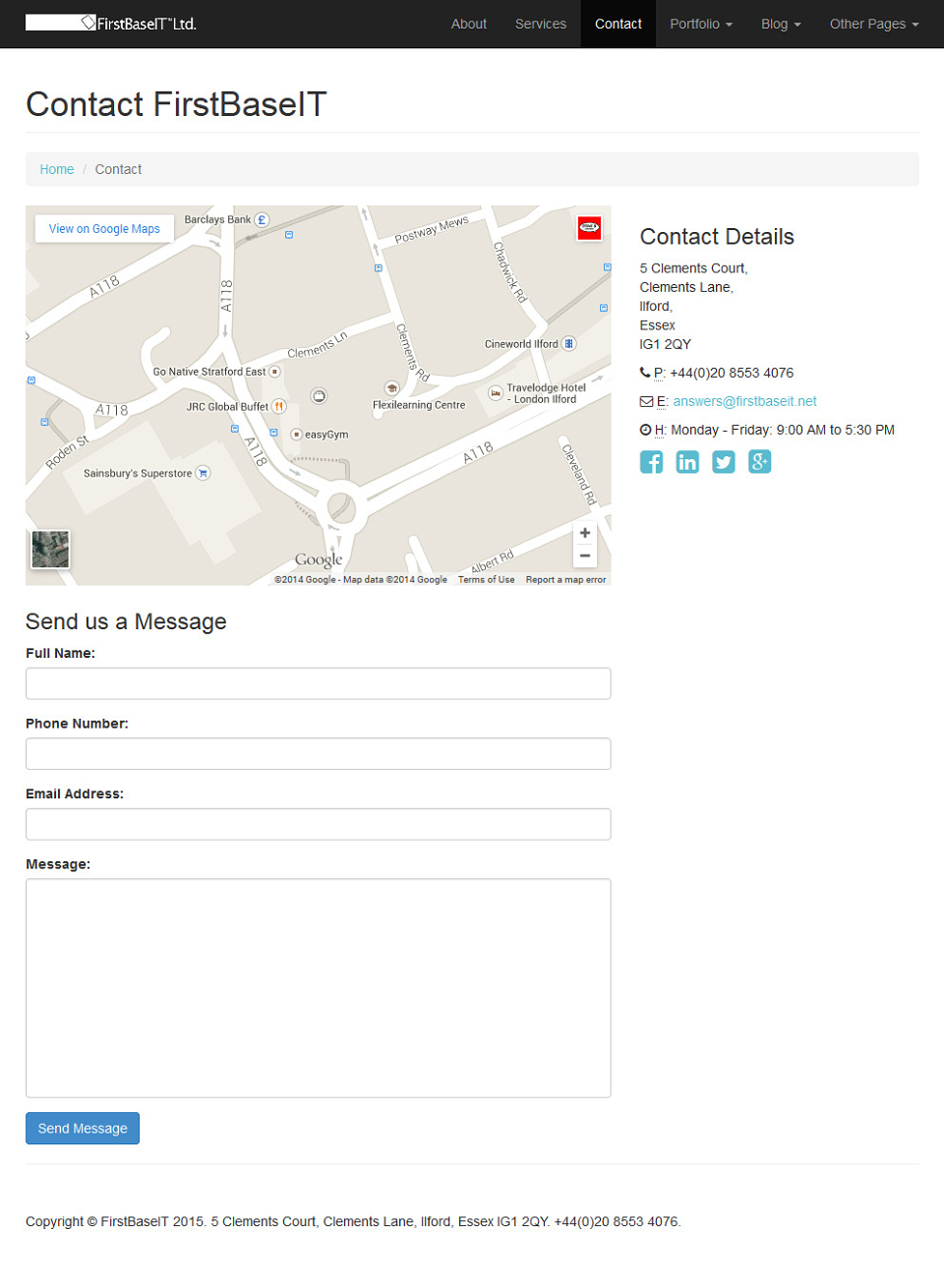Click the Sainsbury's Superstore map marker
The width and height of the screenshot is (944, 1288).
pos(203,473)
